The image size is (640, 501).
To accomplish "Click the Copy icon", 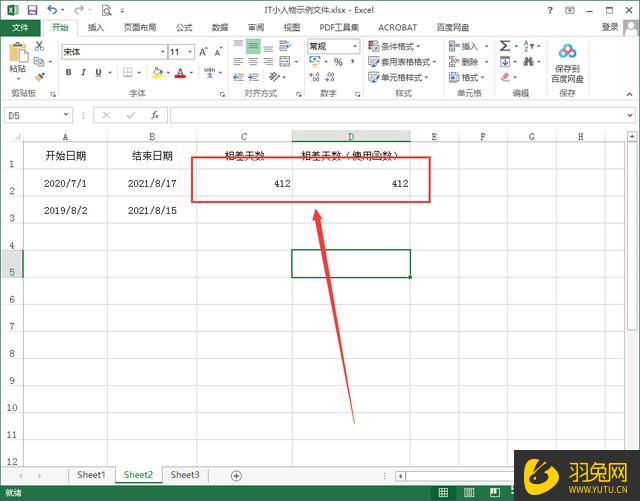I will click(x=39, y=62).
